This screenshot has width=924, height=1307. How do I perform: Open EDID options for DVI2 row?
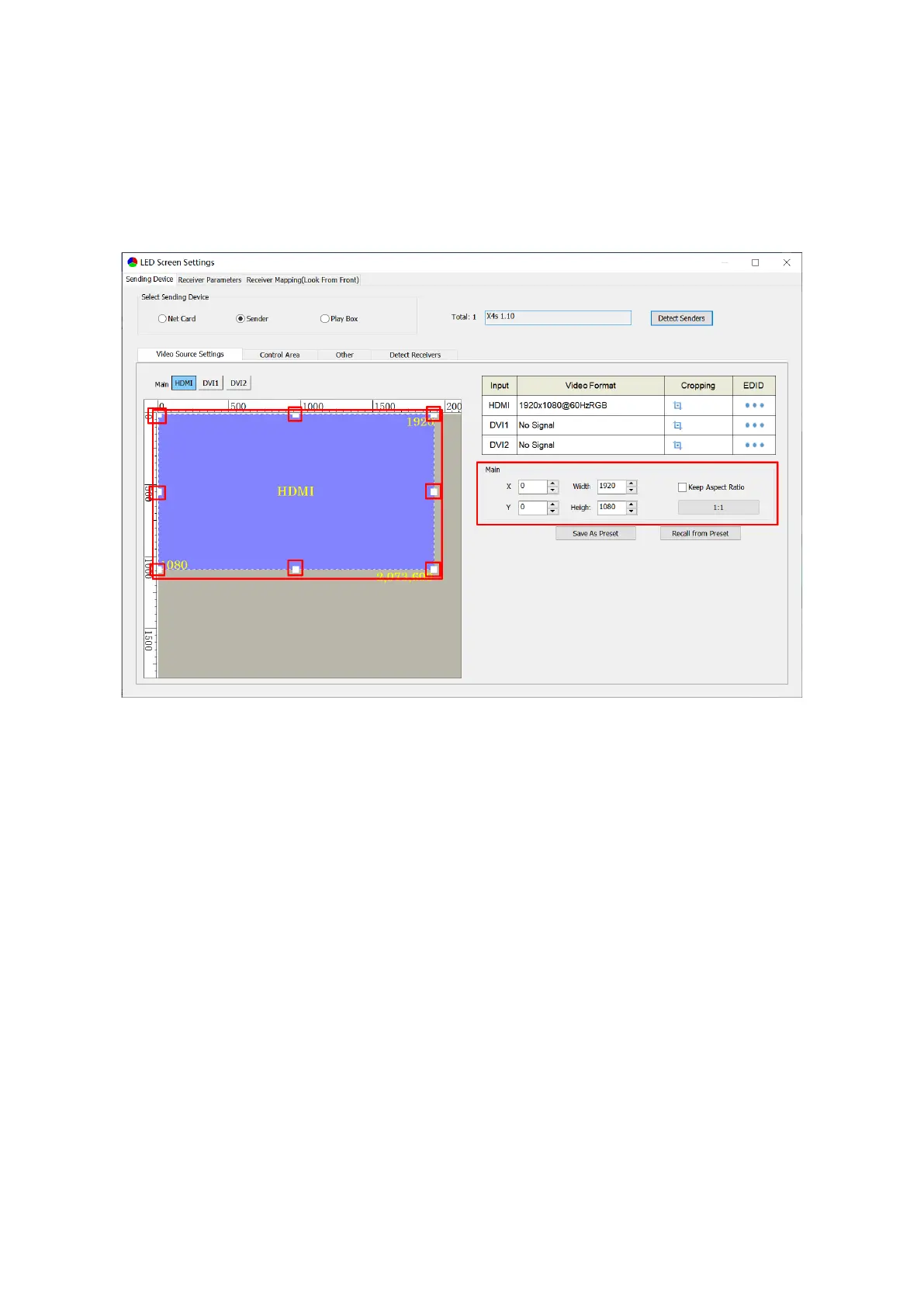[x=754, y=445]
